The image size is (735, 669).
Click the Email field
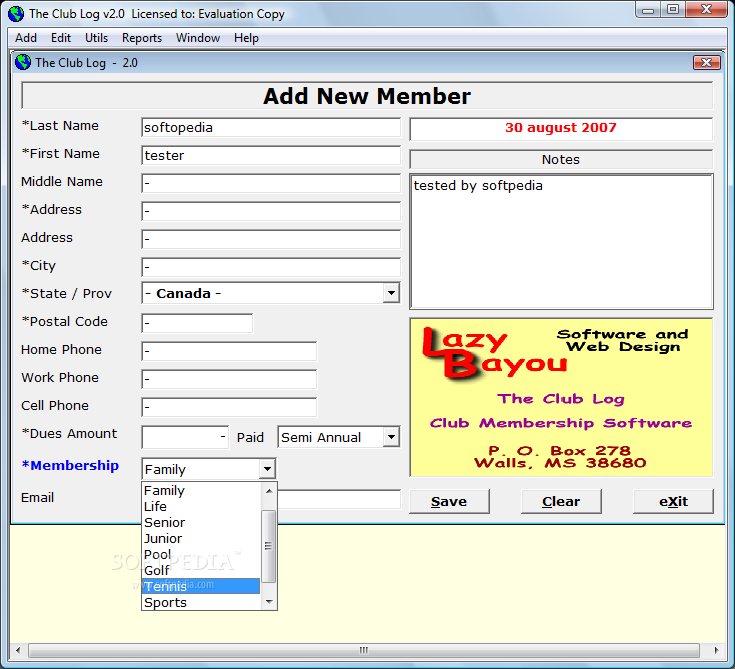339,499
